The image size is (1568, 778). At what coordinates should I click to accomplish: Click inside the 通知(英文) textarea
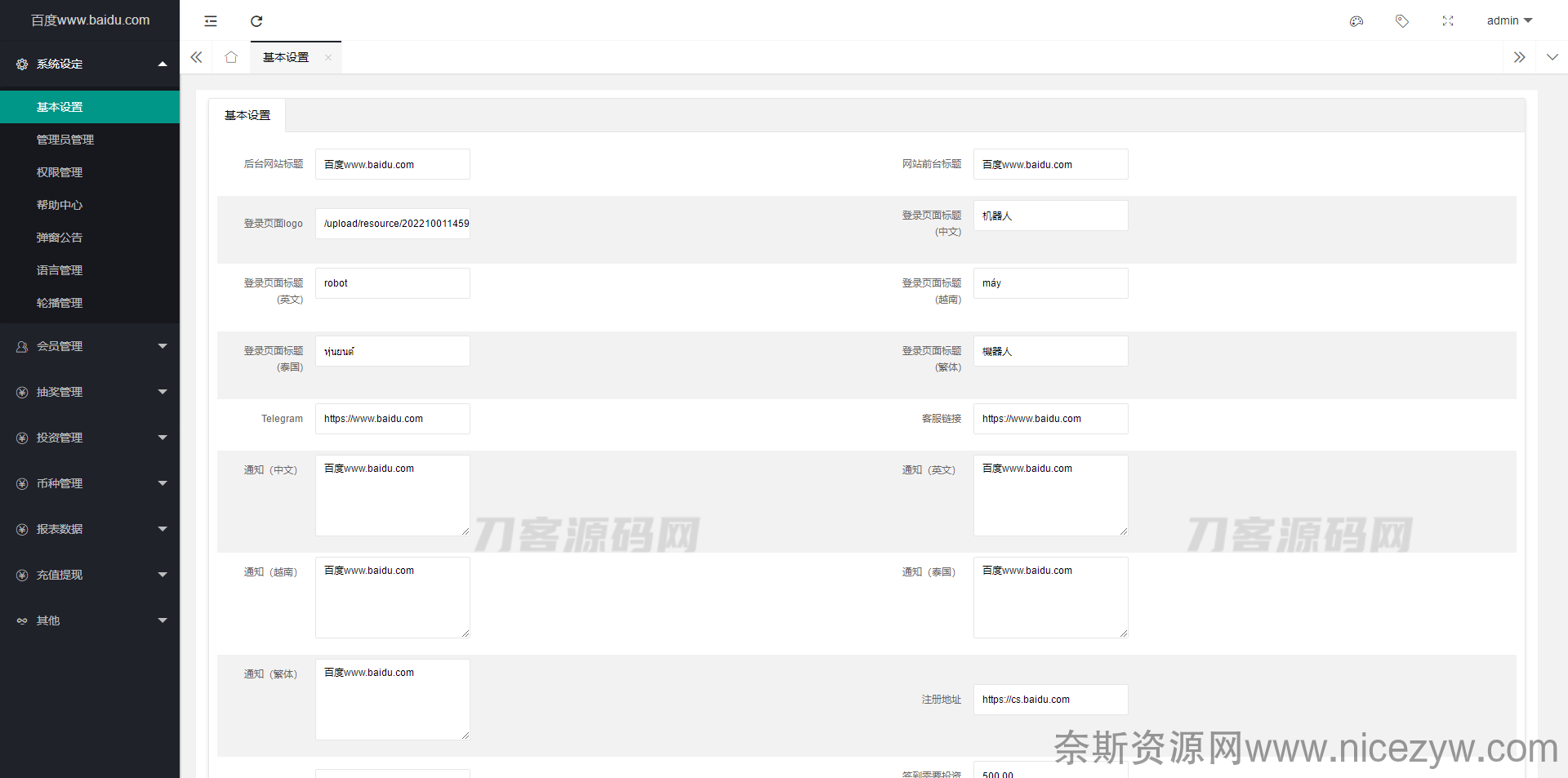(x=1051, y=496)
